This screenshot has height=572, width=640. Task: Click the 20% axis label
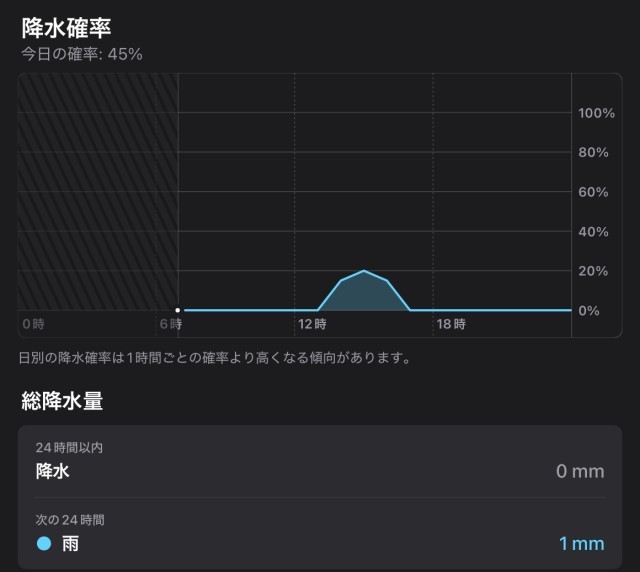tap(594, 271)
